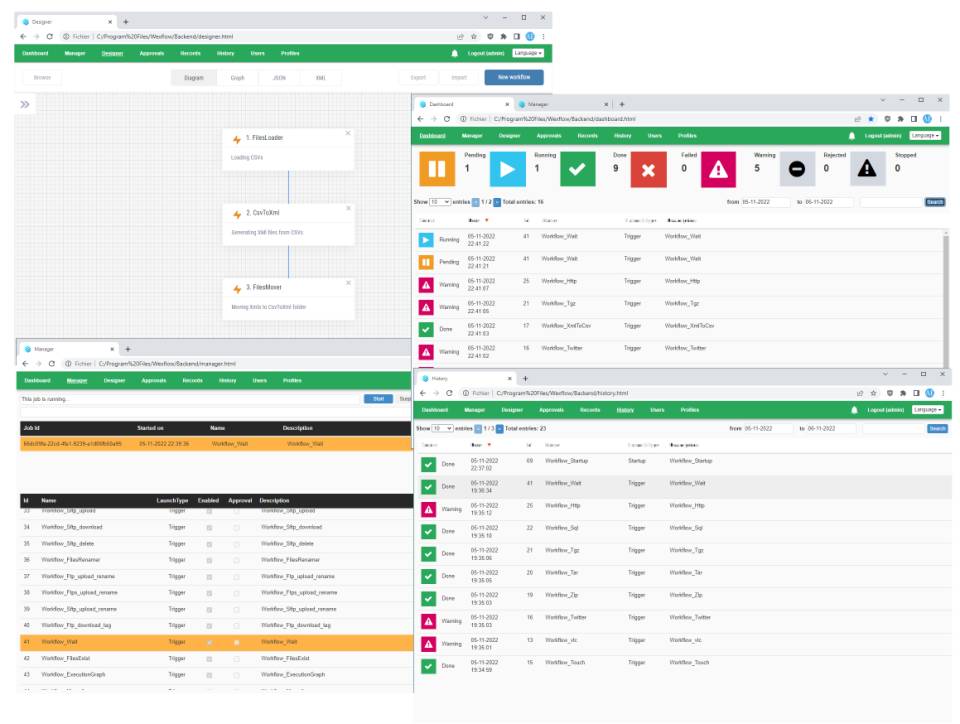Remove the FilesLoader task via its X icon
Viewport: 960px width, 724px height.
(x=348, y=133)
